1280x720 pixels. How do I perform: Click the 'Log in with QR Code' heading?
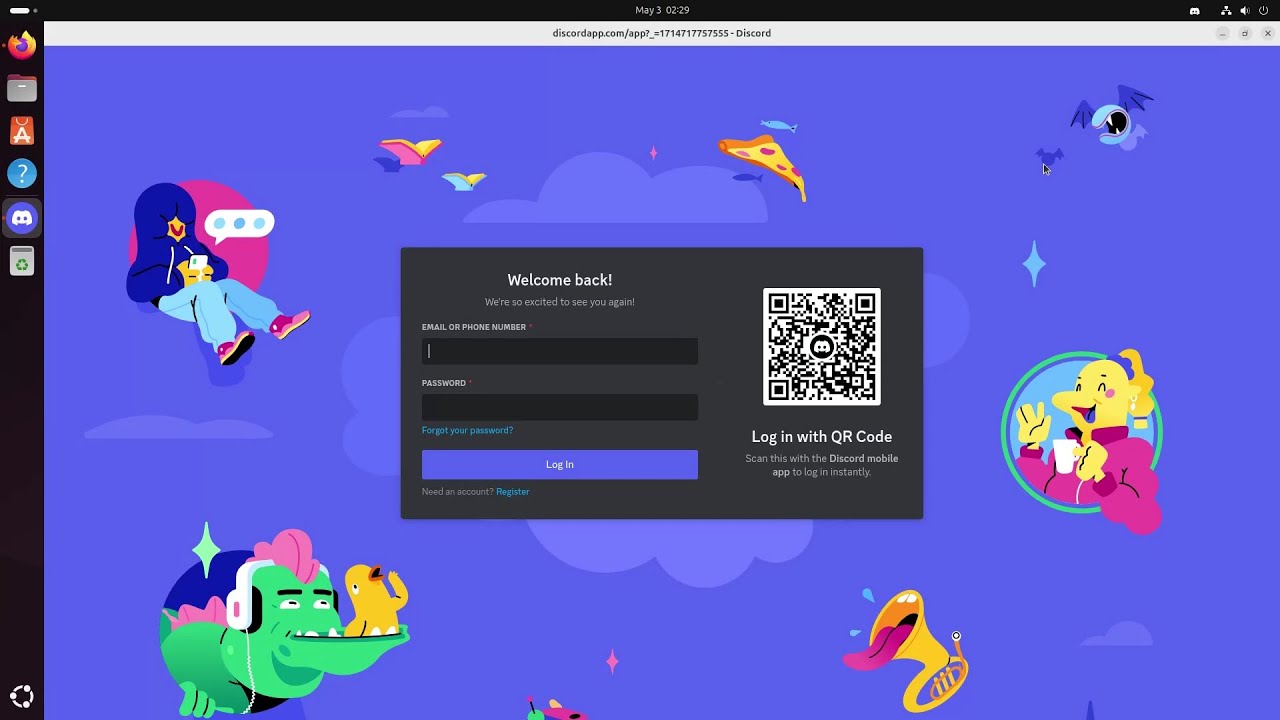(x=822, y=437)
